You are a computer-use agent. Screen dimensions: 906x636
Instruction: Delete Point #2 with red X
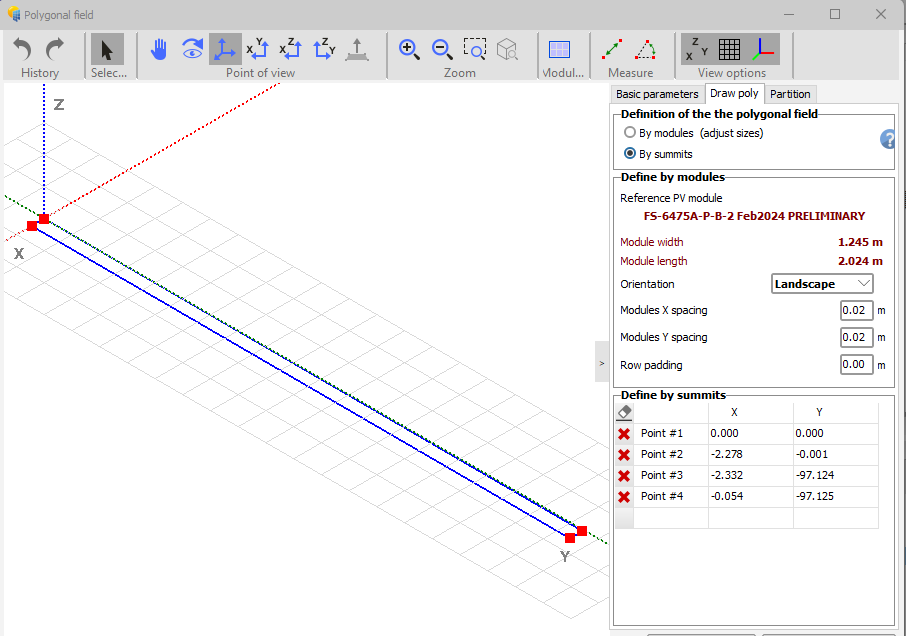point(624,455)
